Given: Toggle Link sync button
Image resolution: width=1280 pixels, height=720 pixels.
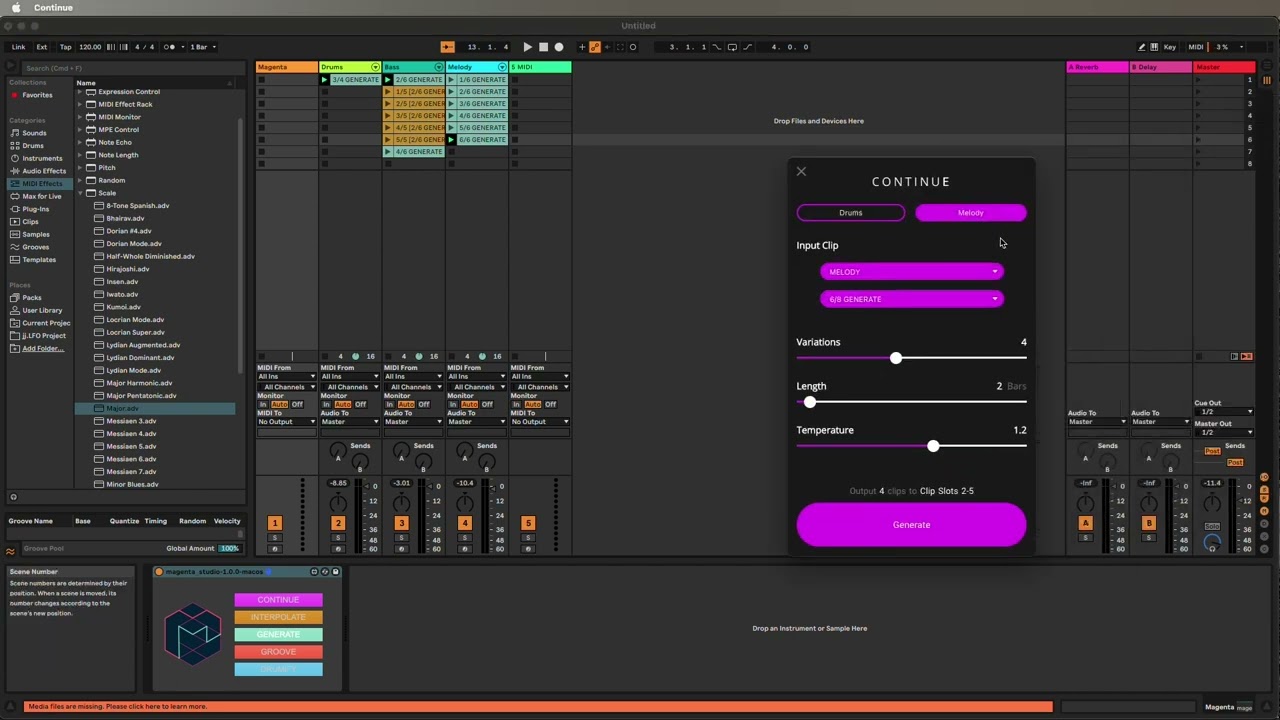Looking at the screenshot, I should coord(19,47).
